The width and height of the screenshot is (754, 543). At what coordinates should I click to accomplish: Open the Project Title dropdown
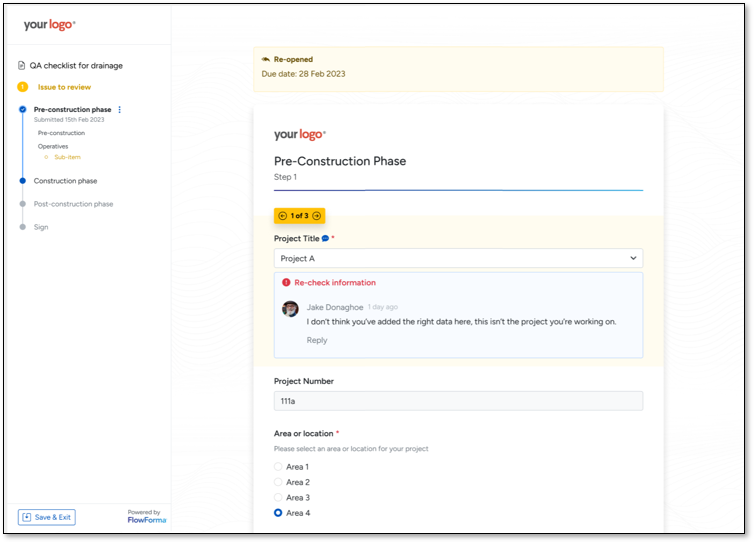458,258
